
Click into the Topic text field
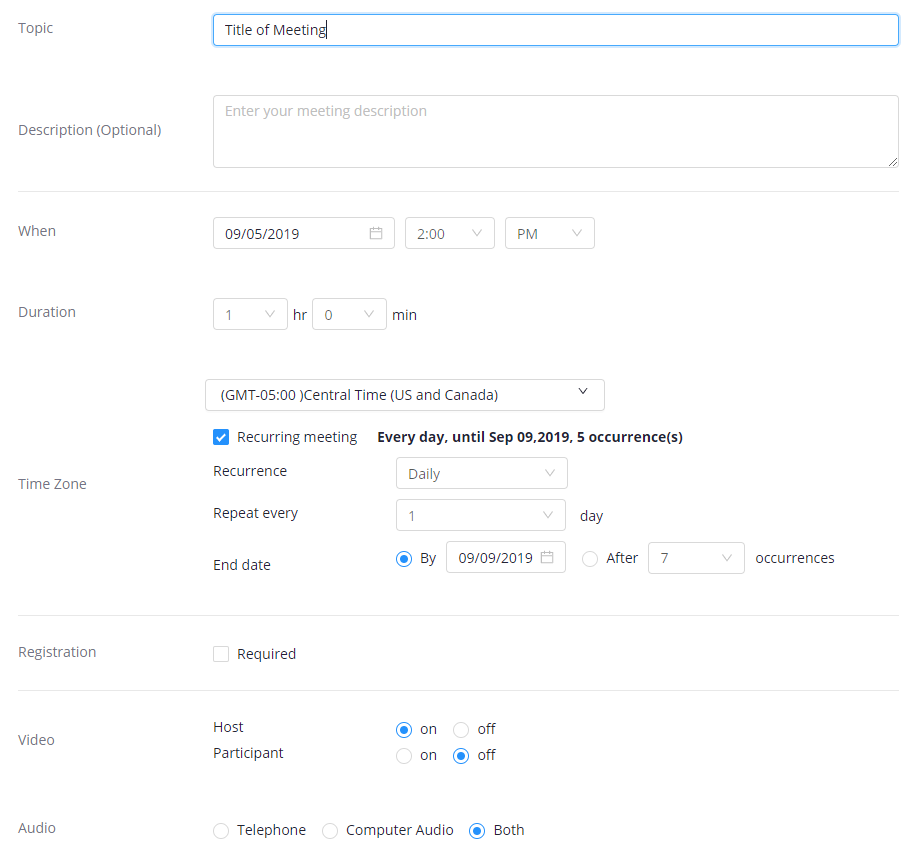(555, 30)
